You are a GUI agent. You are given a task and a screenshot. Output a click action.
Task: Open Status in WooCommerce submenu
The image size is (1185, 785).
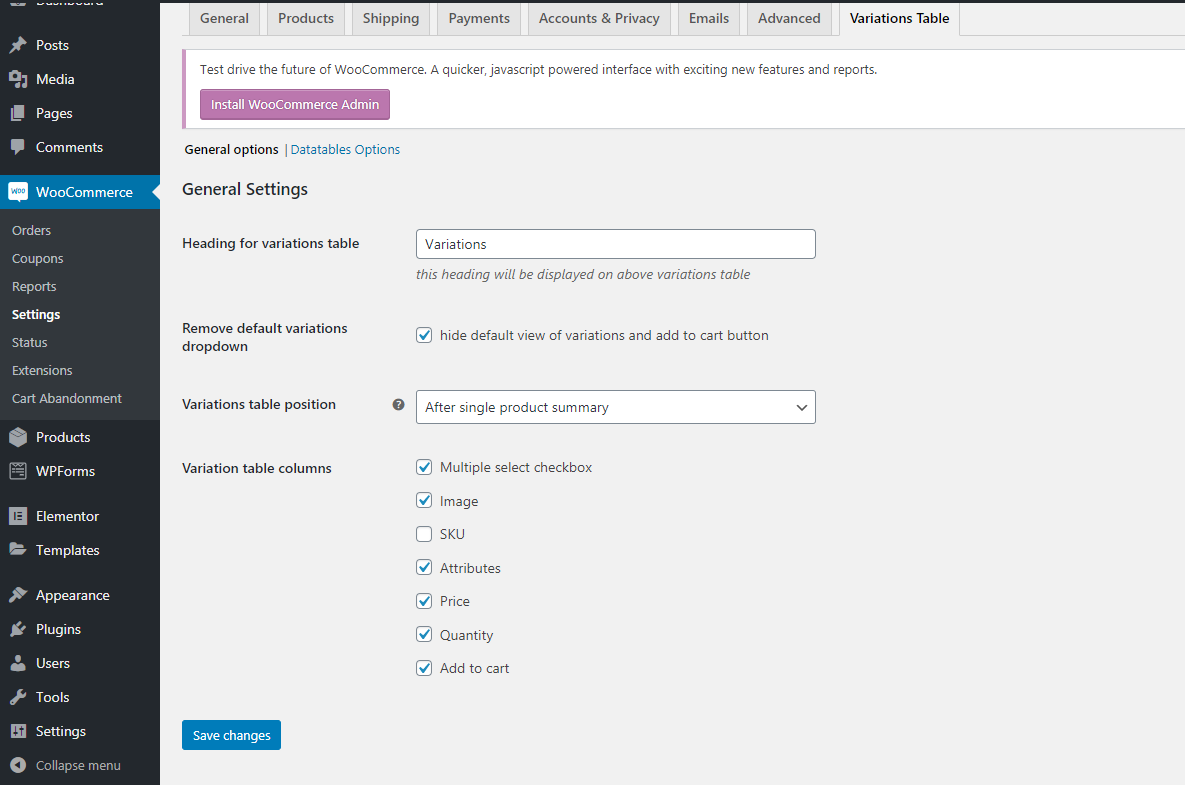coord(29,342)
